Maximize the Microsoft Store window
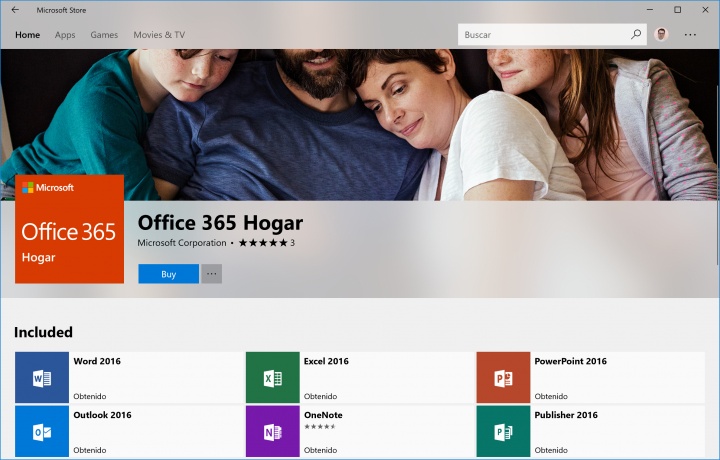720x460 pixels. [677, 10]
